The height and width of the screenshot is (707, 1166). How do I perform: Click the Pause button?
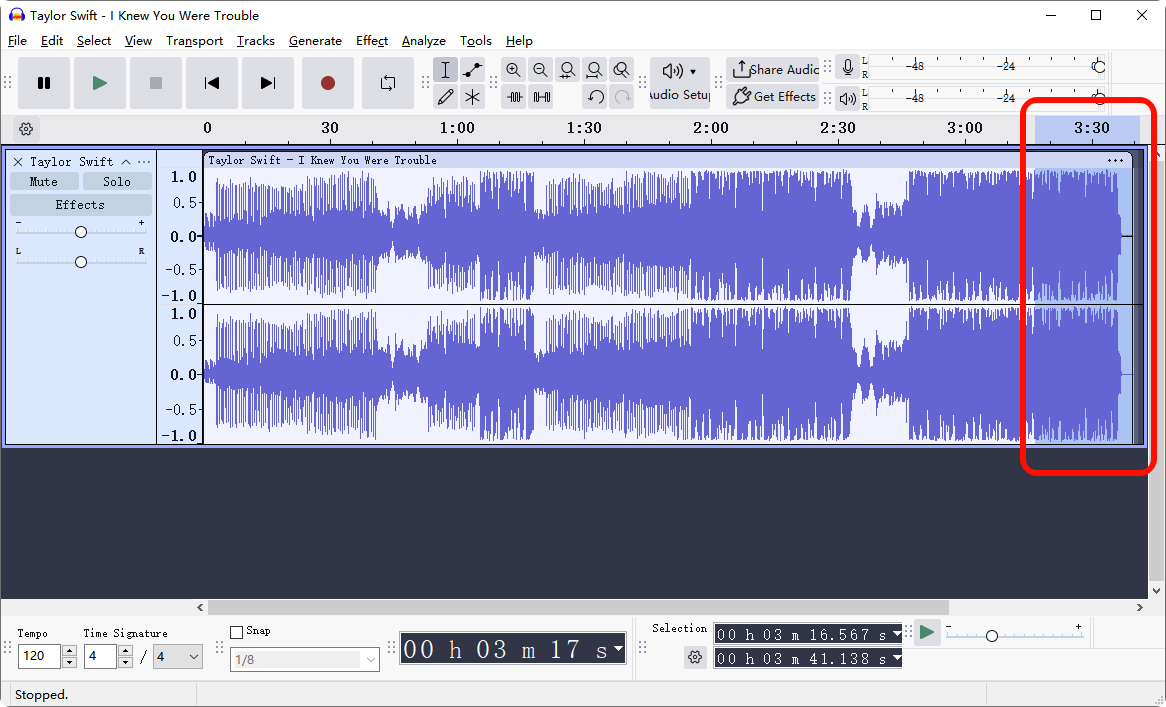click(44, 83)
